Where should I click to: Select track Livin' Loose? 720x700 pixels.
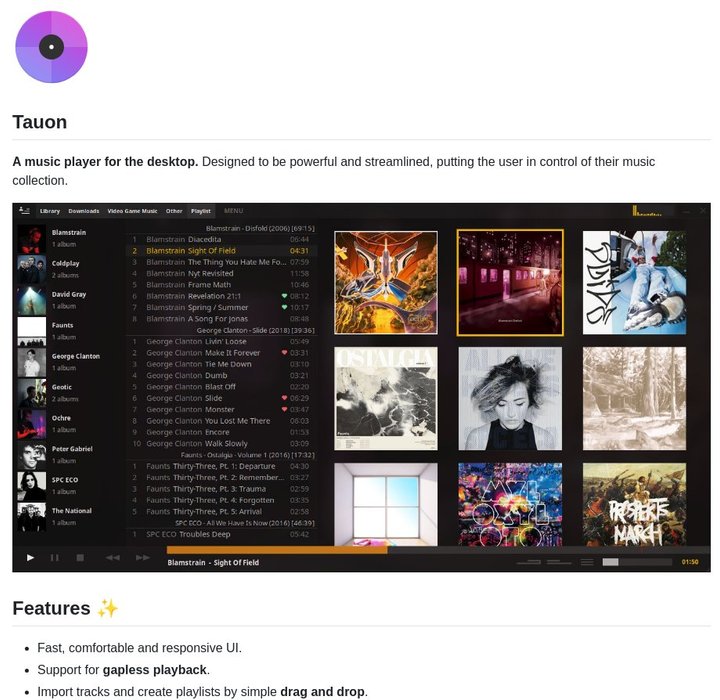(x=221, y=341)
